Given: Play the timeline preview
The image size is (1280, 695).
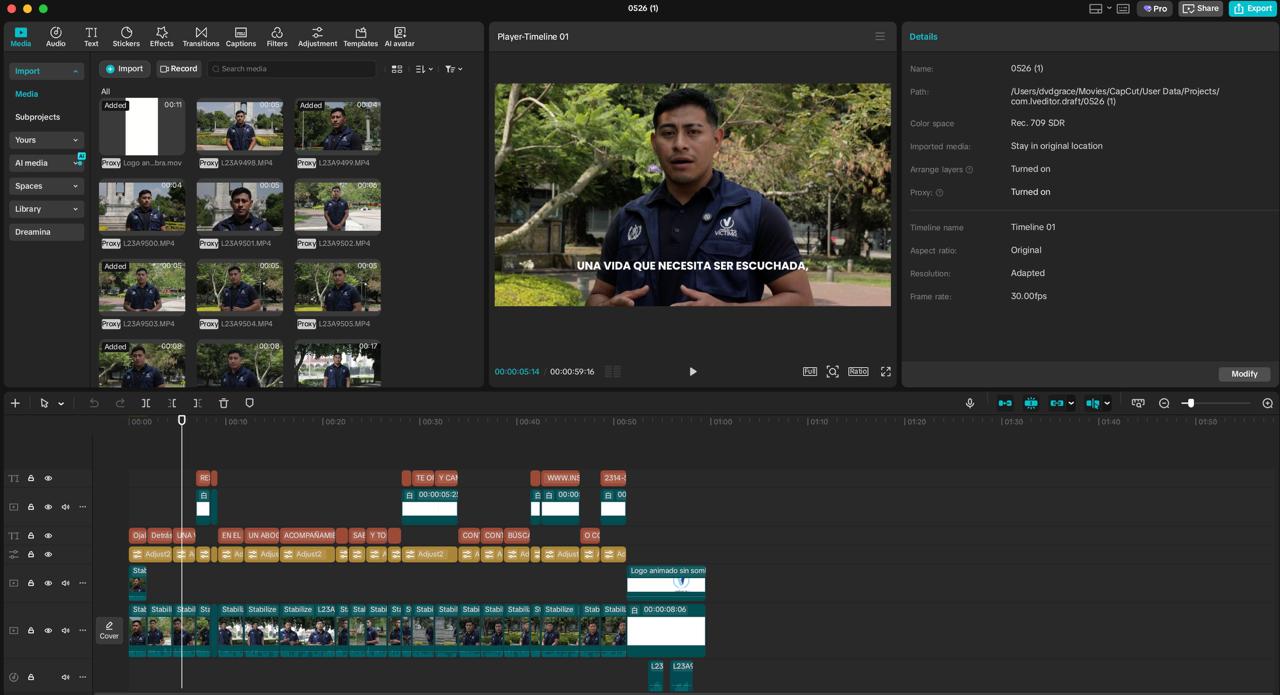Looking at the screenshot, I should click(692, 371).
